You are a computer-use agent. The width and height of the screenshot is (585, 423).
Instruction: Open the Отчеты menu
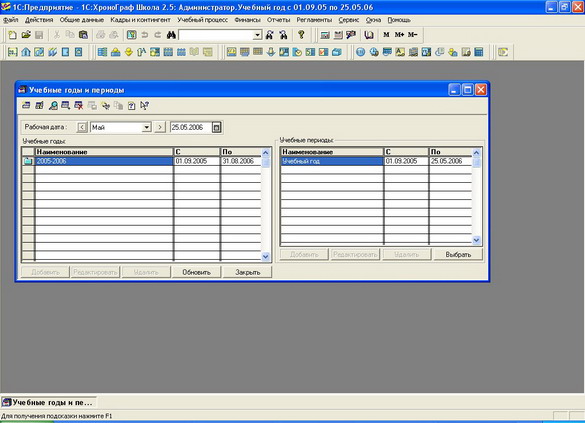coord(278,20)
